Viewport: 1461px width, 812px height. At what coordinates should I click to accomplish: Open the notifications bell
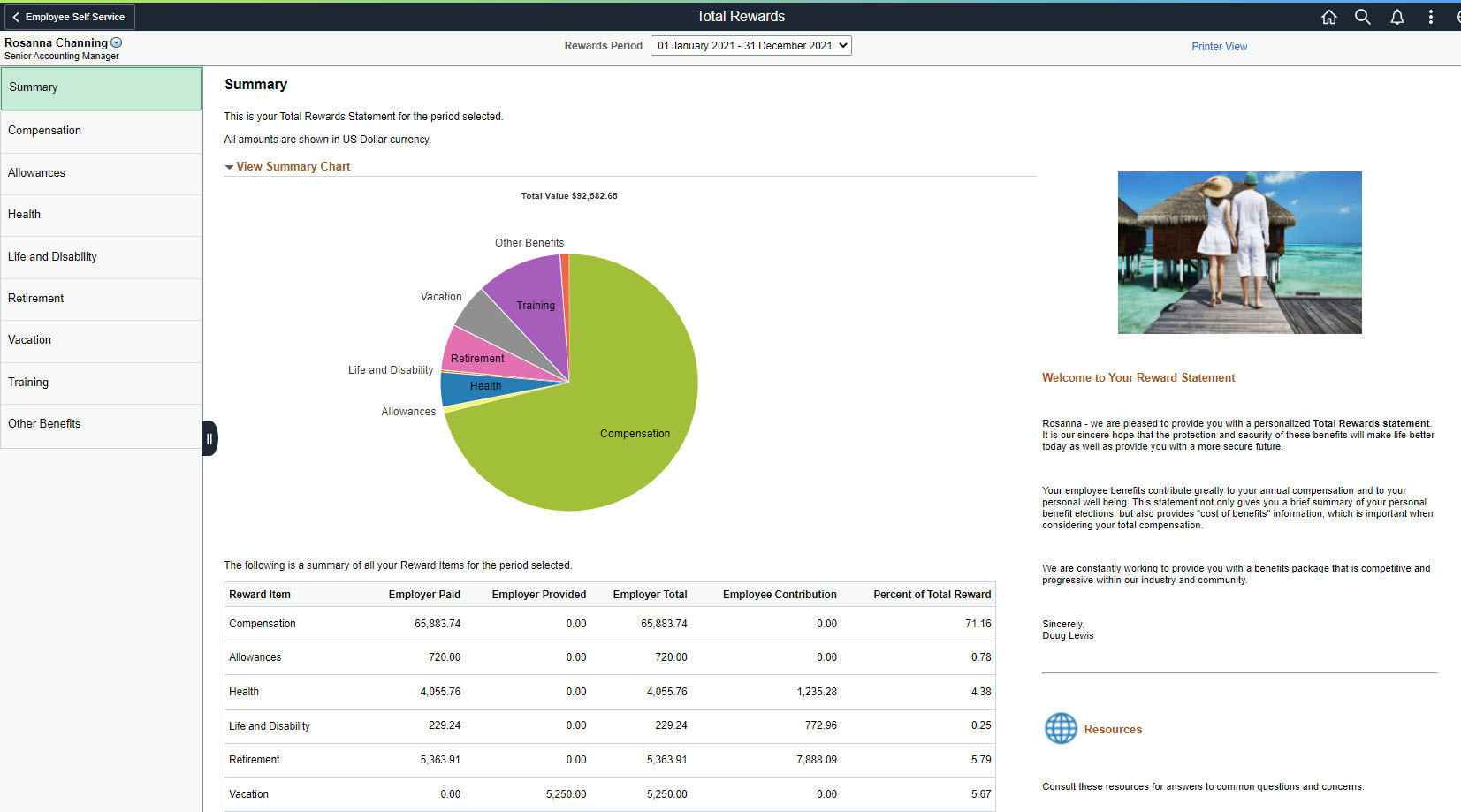click(x=1396, y=17)
